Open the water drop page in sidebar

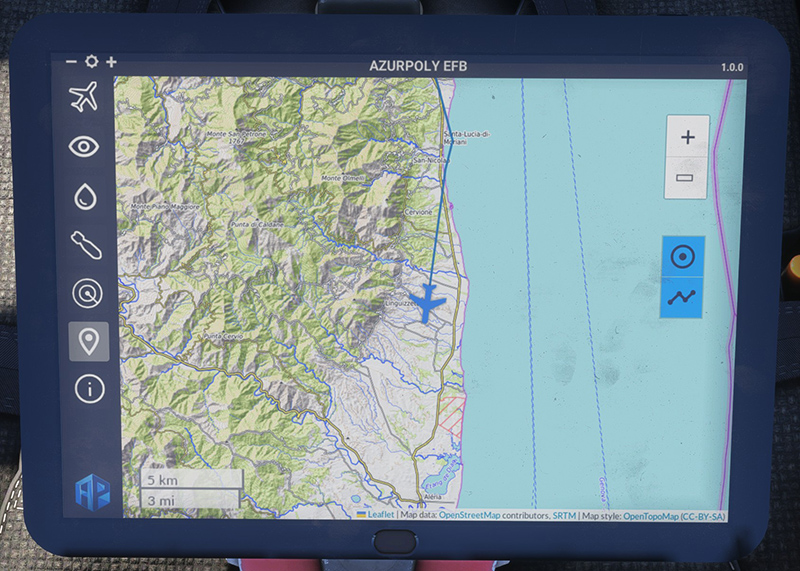point(85,196)
